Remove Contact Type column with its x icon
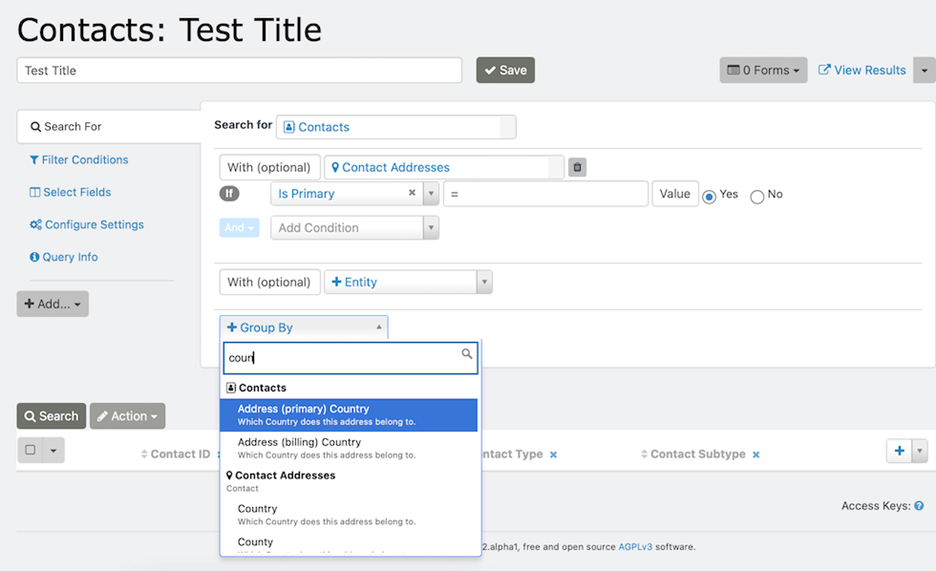 pyautogui.click(x=553, y=455)
